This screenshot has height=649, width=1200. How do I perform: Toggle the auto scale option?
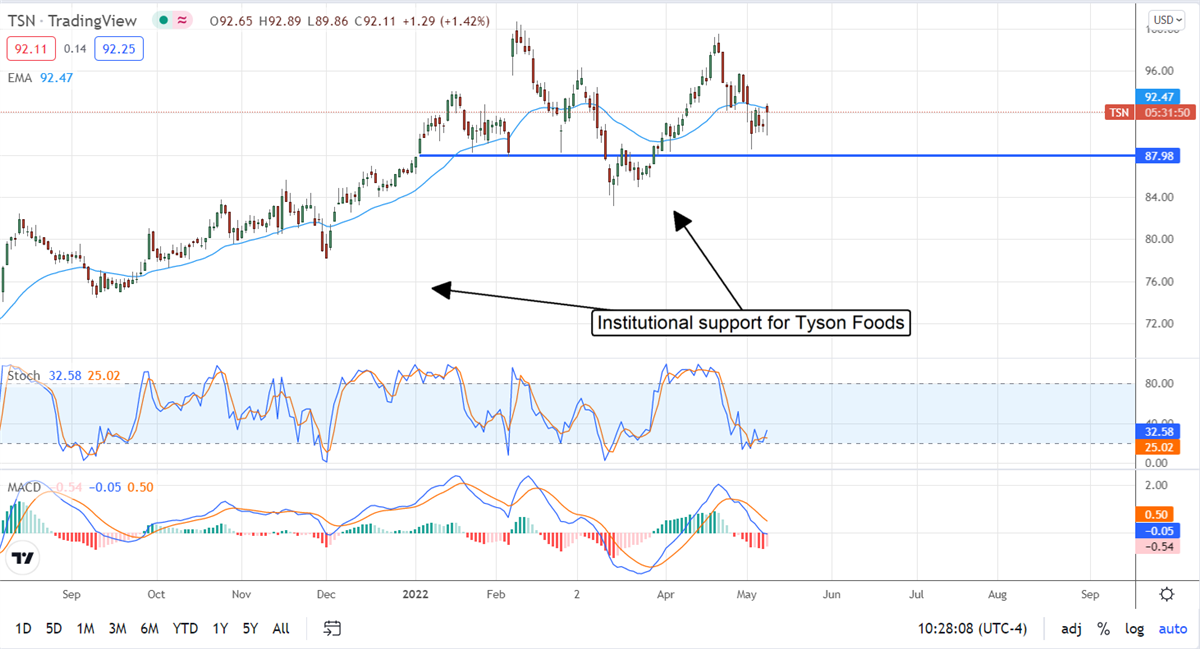point(1173,629)
